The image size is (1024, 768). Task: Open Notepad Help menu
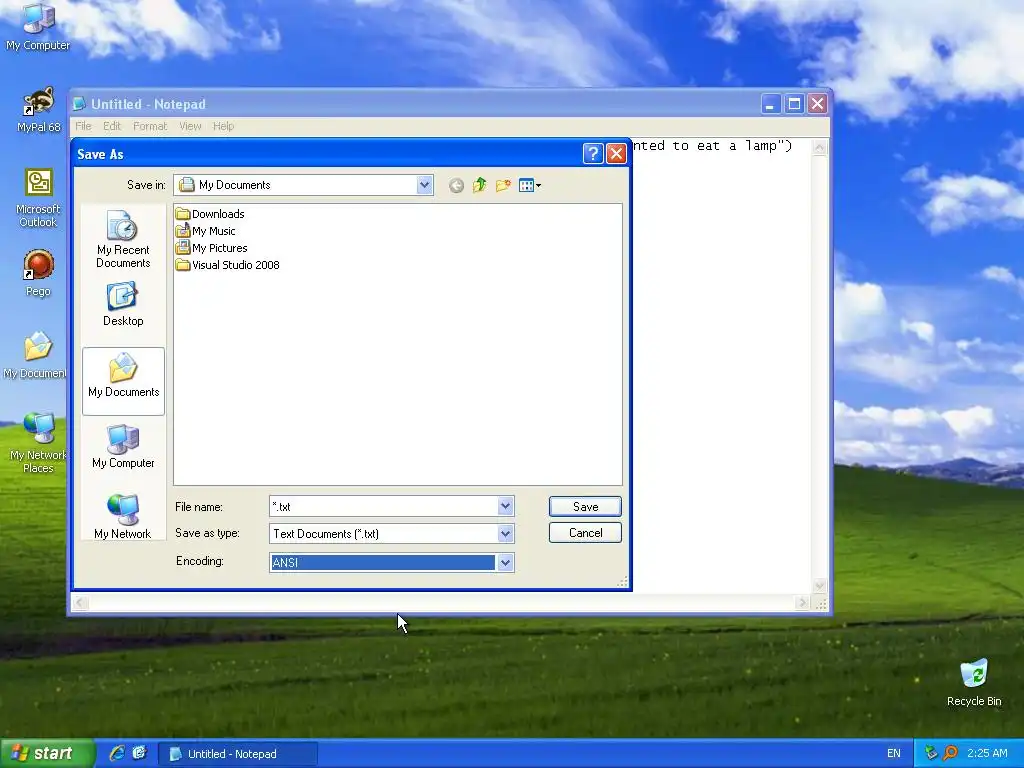[x=223, y=126]
